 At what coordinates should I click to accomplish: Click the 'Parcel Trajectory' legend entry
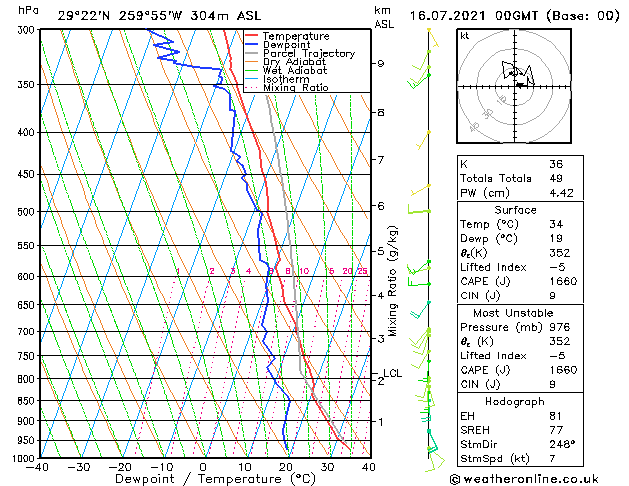[x=309, y=53]
